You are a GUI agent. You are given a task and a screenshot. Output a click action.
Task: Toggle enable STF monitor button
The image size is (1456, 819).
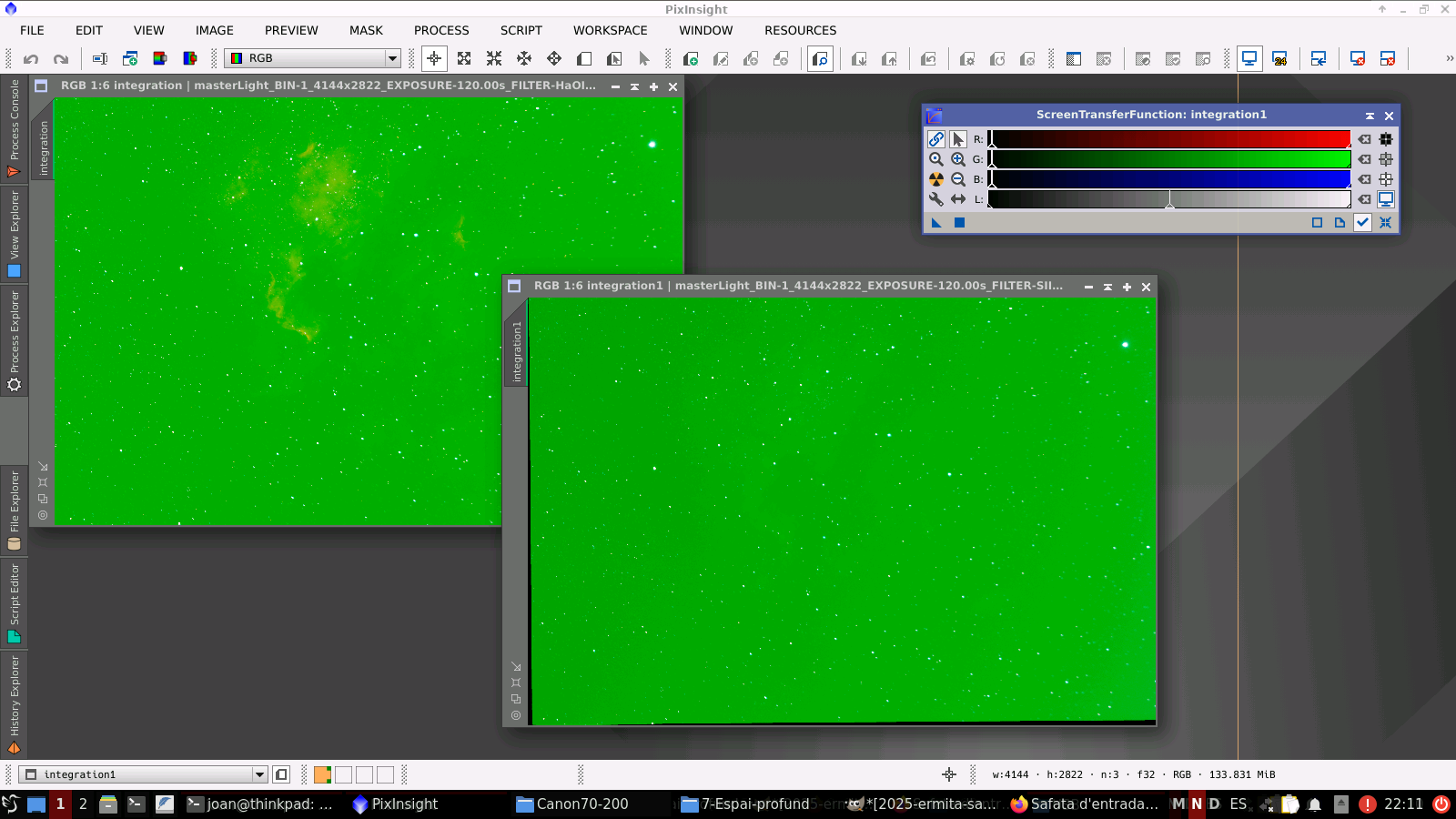(x=1386, y=199)
